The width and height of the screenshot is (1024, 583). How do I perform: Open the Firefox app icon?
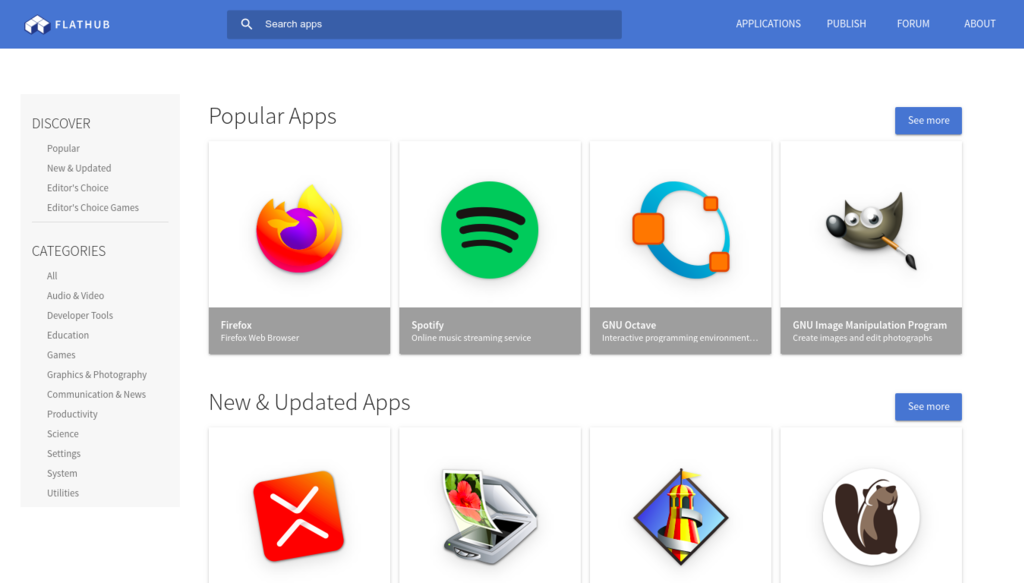(x=299, y=229)
